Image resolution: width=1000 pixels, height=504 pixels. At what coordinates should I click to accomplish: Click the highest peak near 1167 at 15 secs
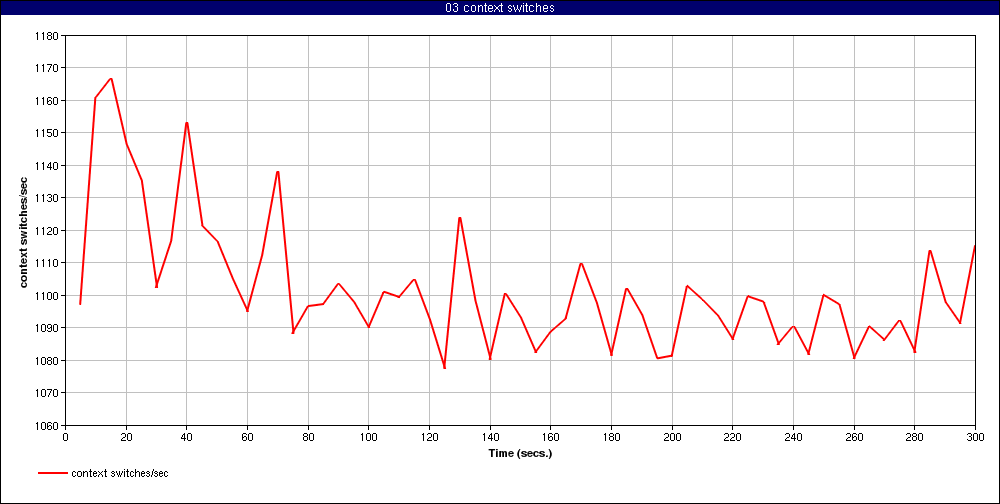click(111, 78)
